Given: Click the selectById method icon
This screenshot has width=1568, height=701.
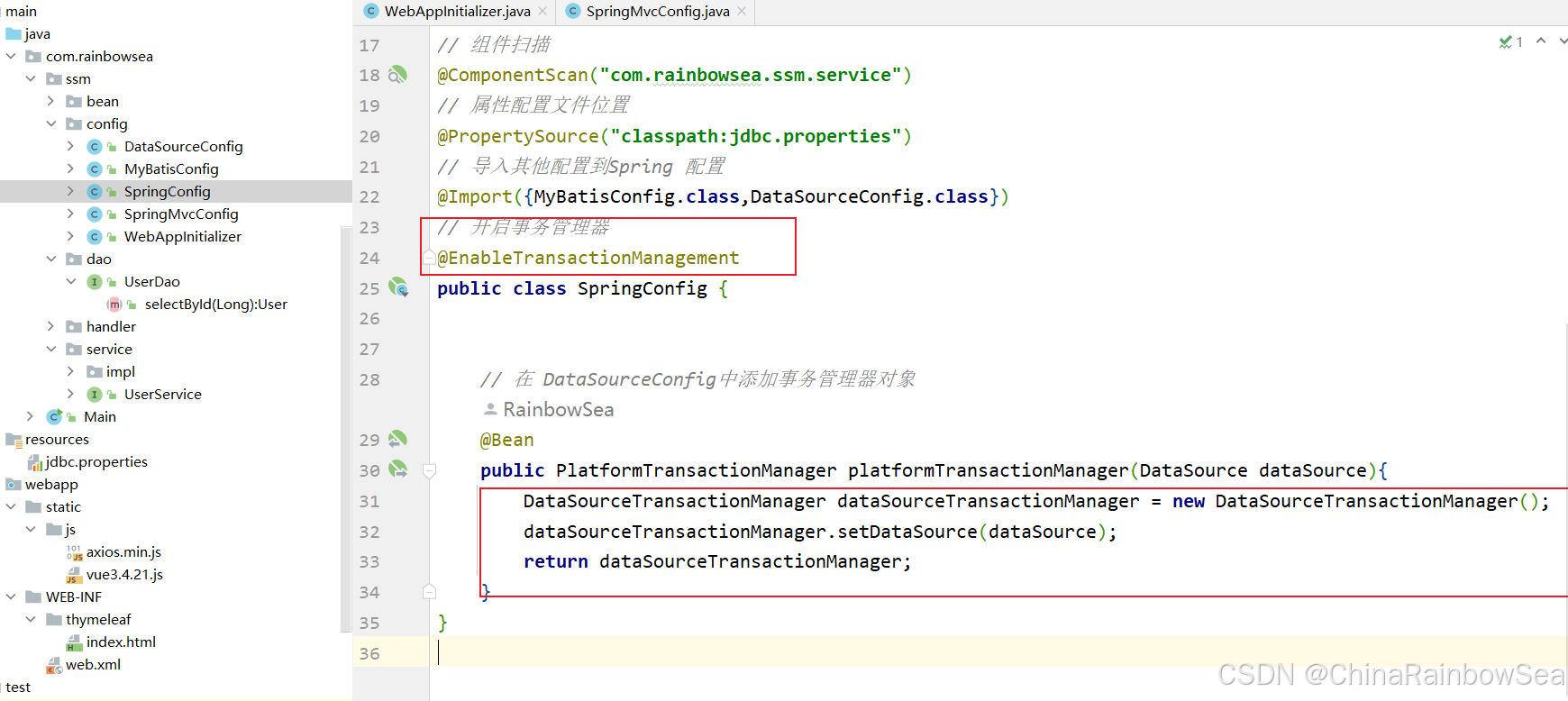Looking at the screenshot, I should pos(114,305).
